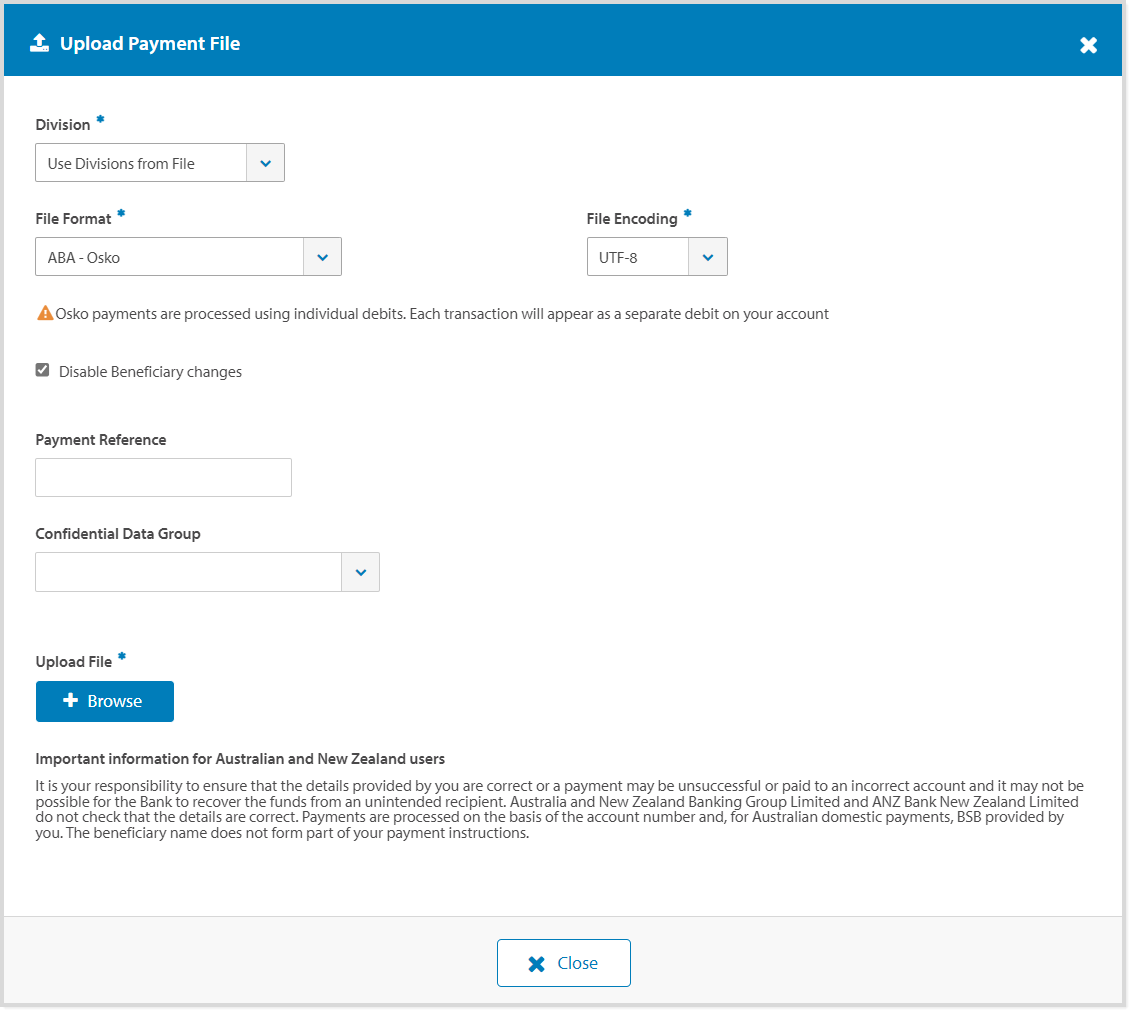Click the empty Confidential Data Group field

[188, 572]
